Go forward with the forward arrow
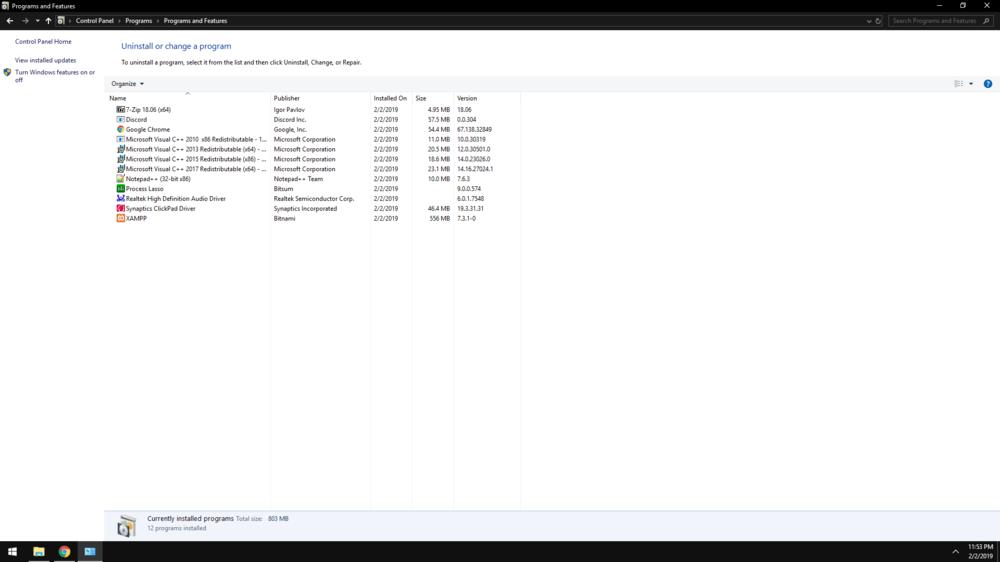Image resolution: width=1000 pixels, height=562 pixels. pyautogui.click(x=25, y=20)
